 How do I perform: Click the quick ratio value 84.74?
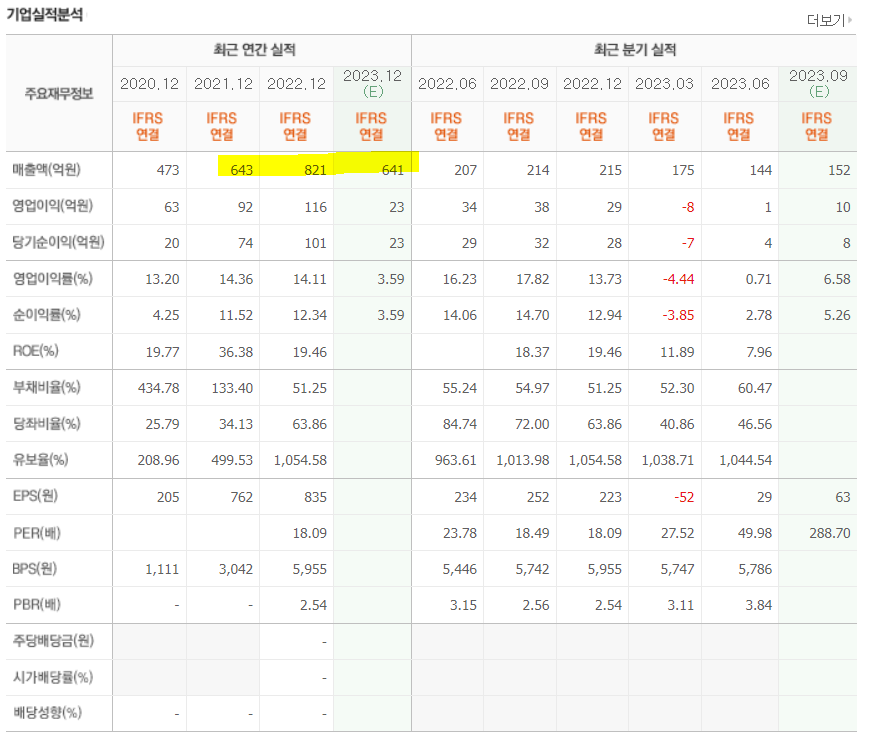pos(459,424)
